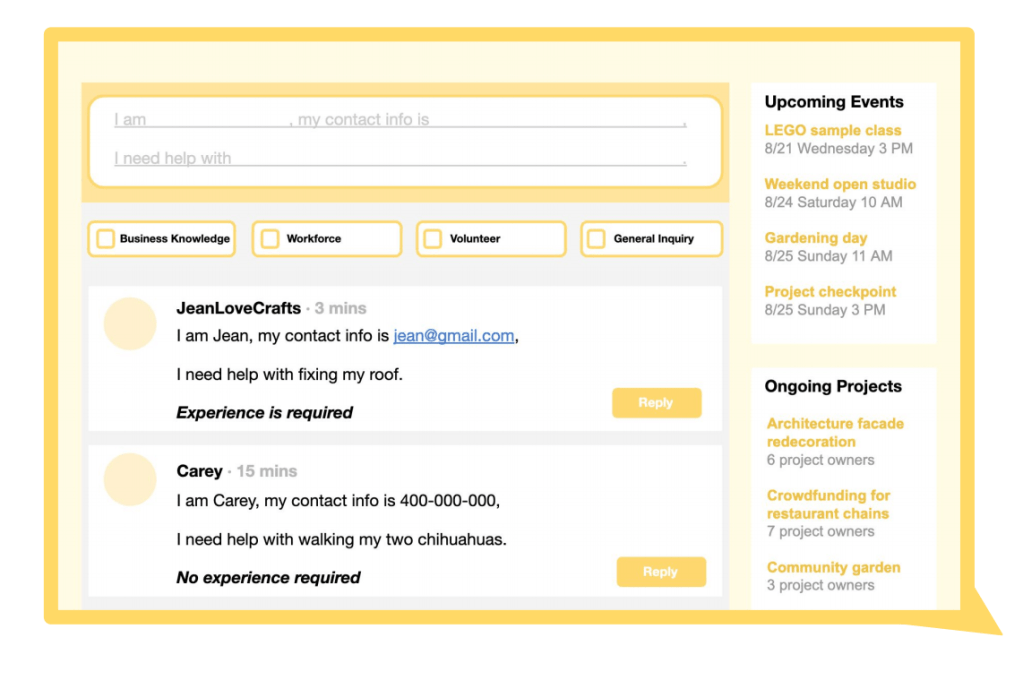The width and height of the screenshot is (1023, 689).
Task: Click the name blank after 'I am'
Action: click(x=218, y=120)
